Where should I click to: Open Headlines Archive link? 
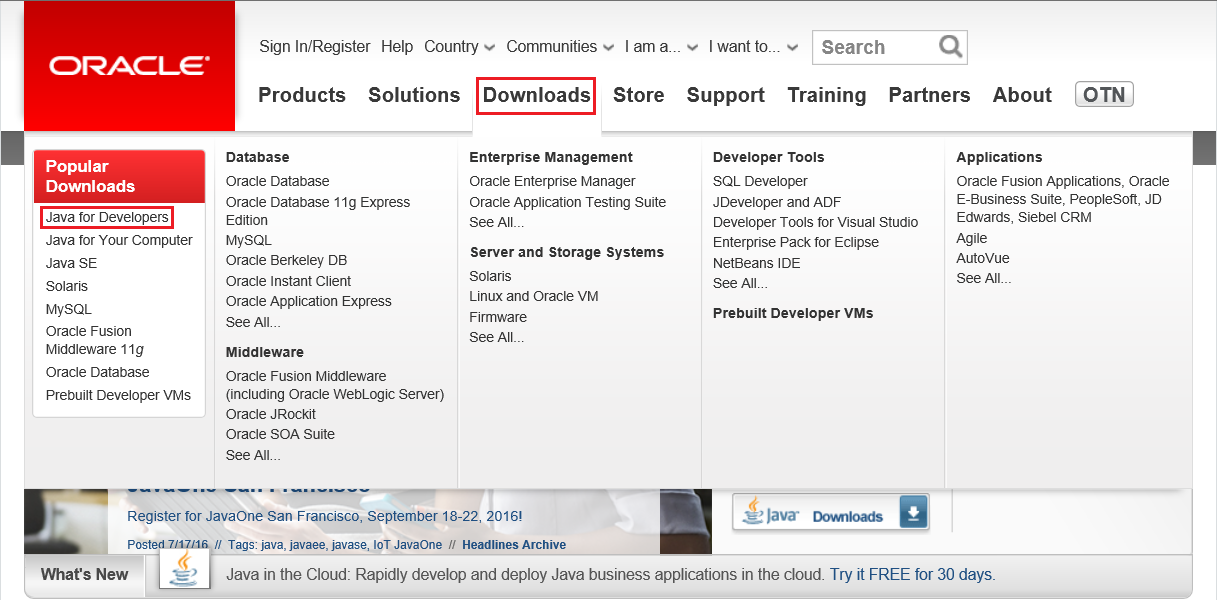coord(514,545)
